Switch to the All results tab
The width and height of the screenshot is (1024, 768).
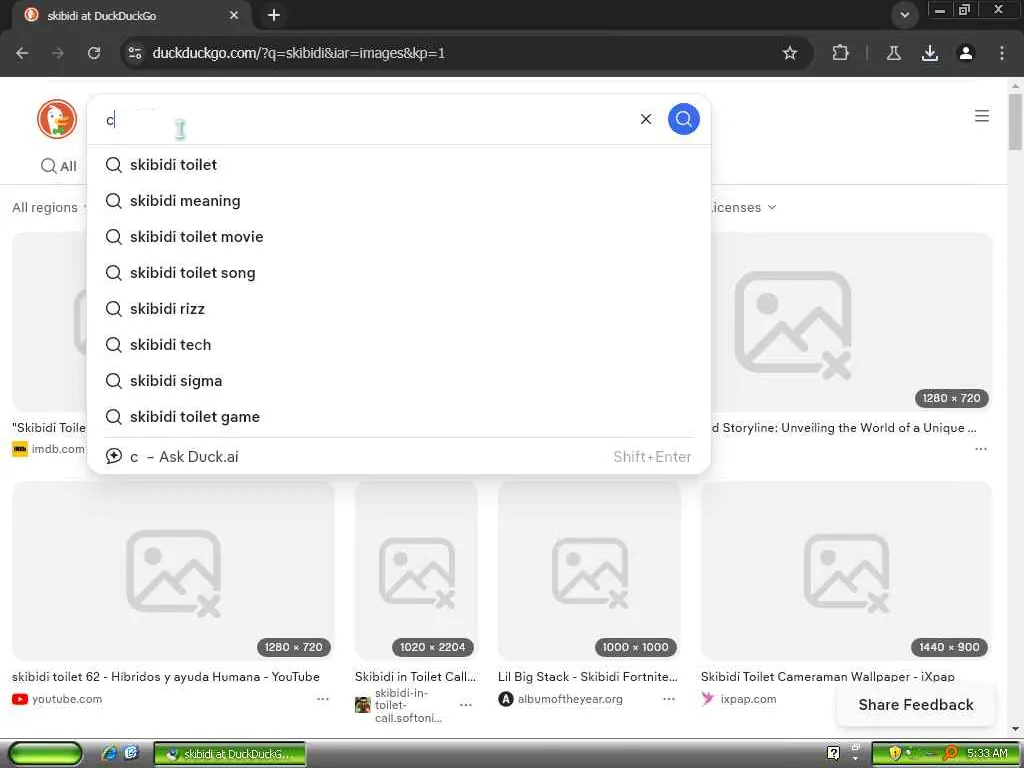pos(59,166)
